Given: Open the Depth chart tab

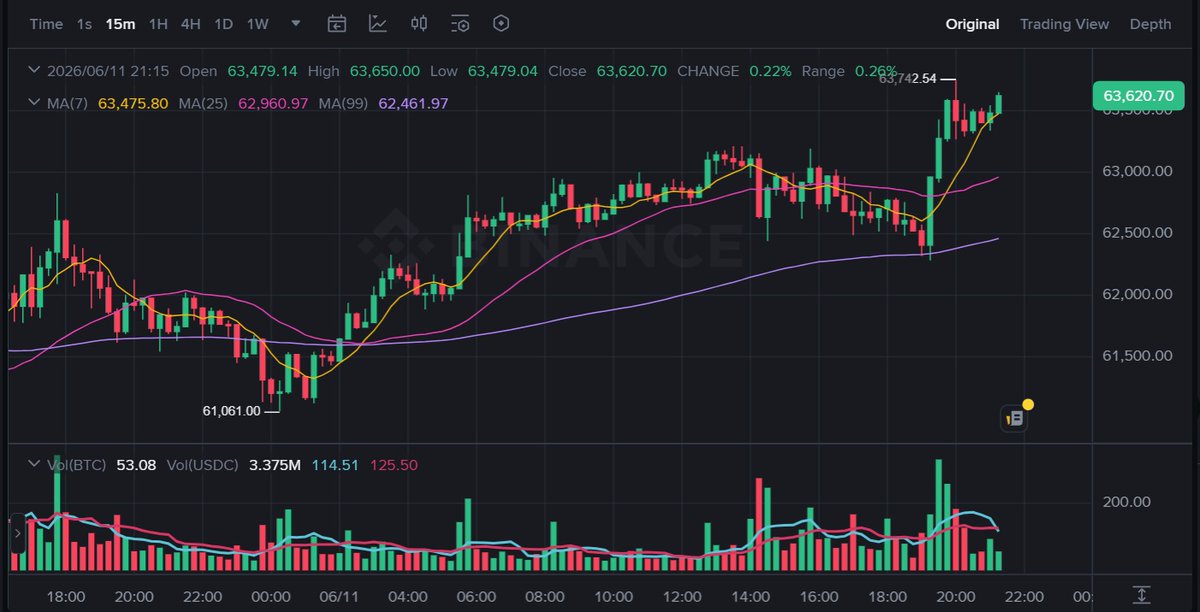Looking at the screenshot, I should coord(1150,24).
